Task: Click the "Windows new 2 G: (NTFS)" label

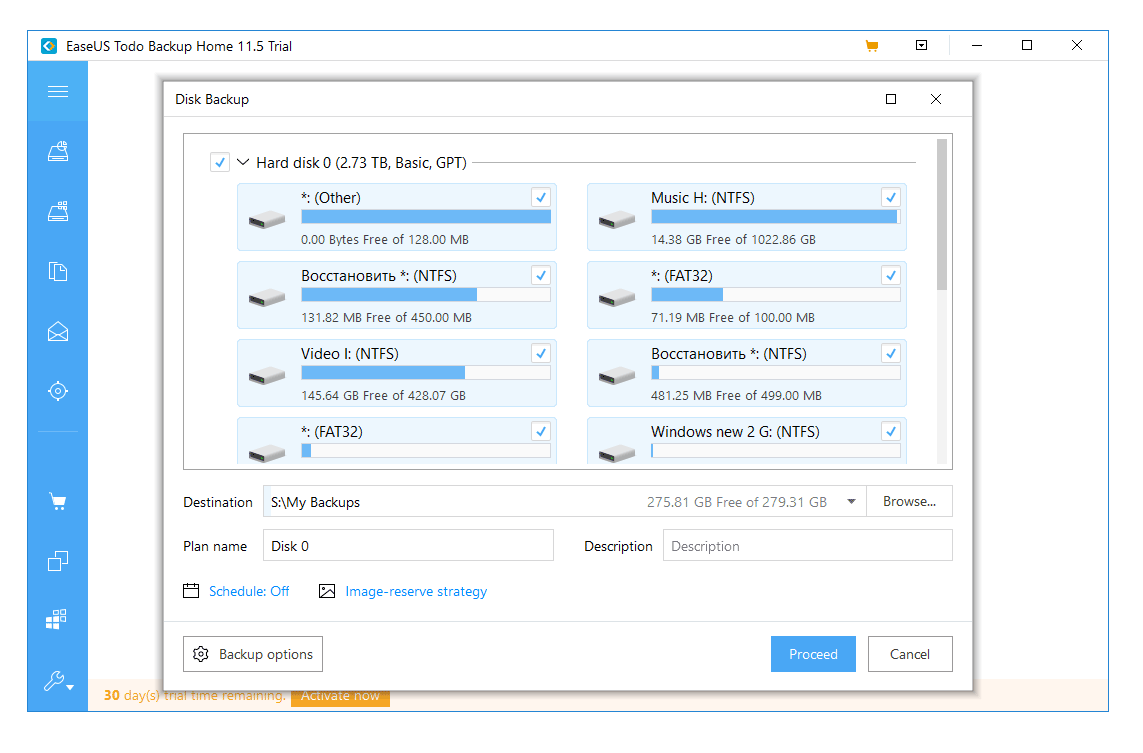Action: click(736, 432)
